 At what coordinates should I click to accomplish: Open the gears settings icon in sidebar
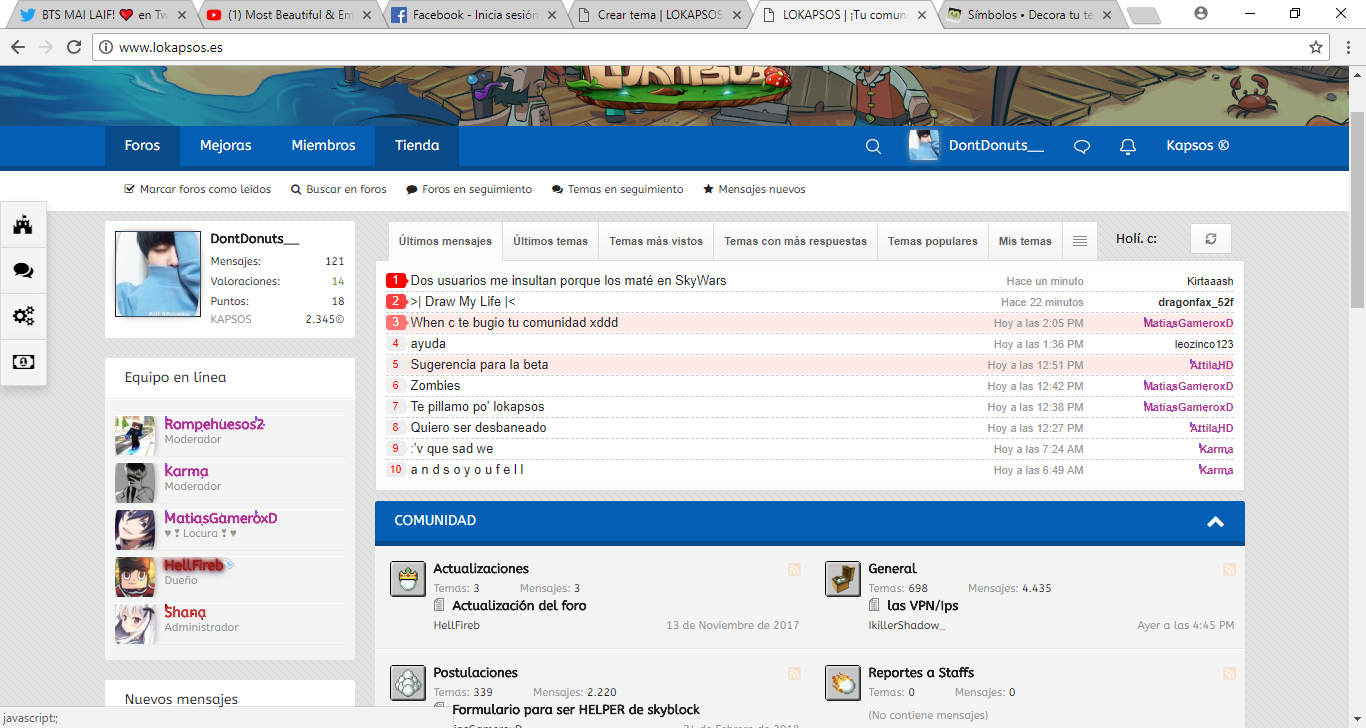(x=23, y=317)
